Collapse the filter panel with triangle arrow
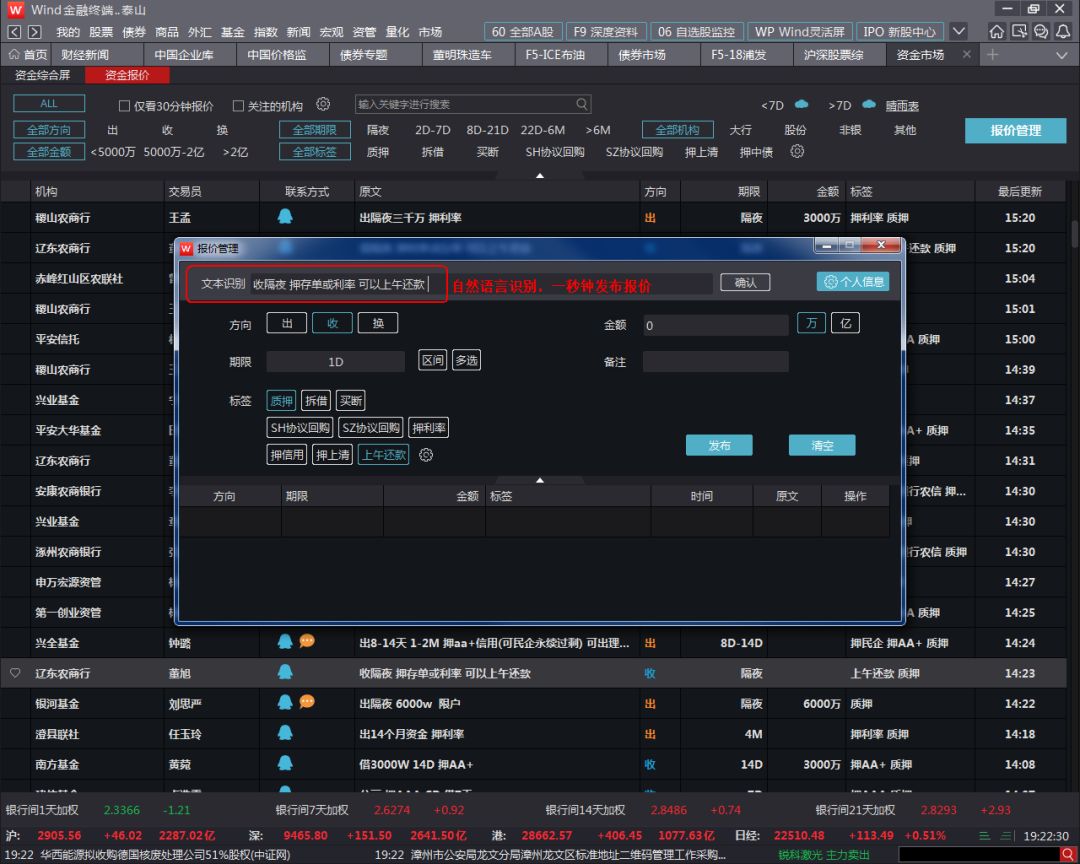Screen dimensions: 1080x864 [x=540, y=176]
